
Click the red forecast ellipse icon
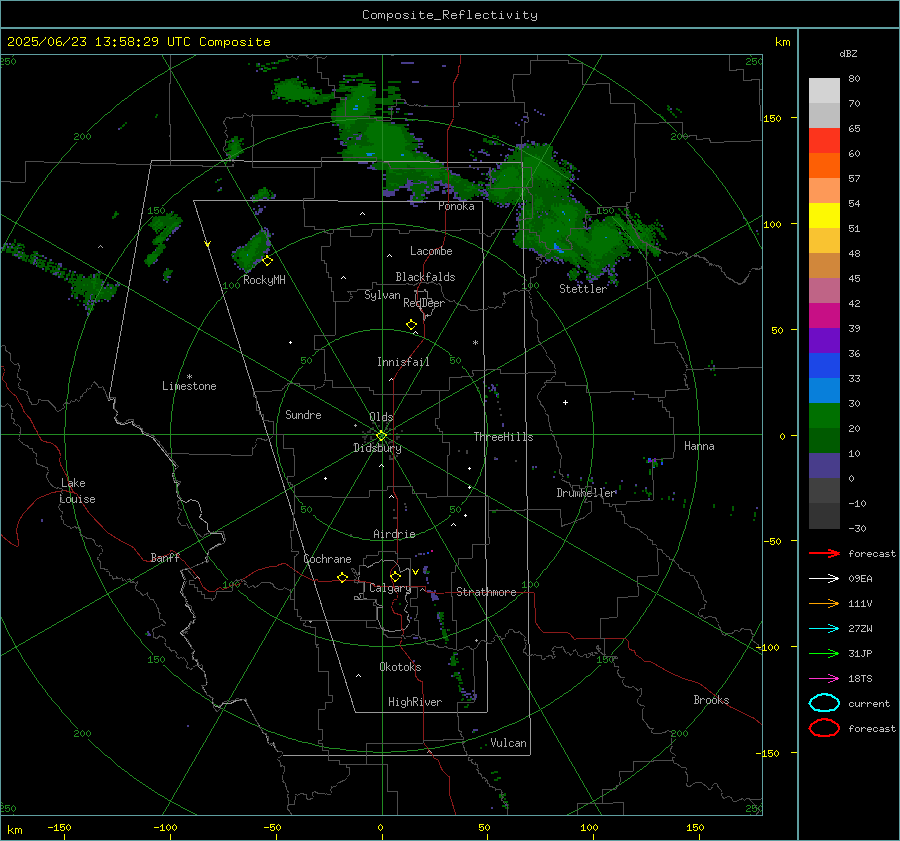click(x=824, y=728)
